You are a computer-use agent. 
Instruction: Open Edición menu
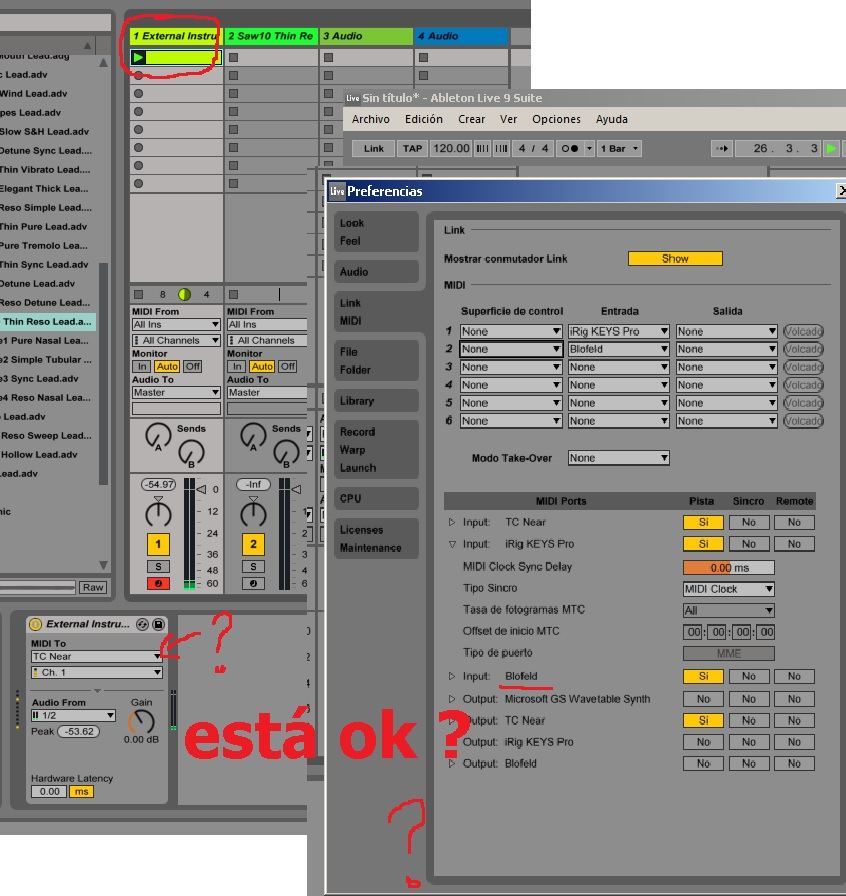[424, 119]
